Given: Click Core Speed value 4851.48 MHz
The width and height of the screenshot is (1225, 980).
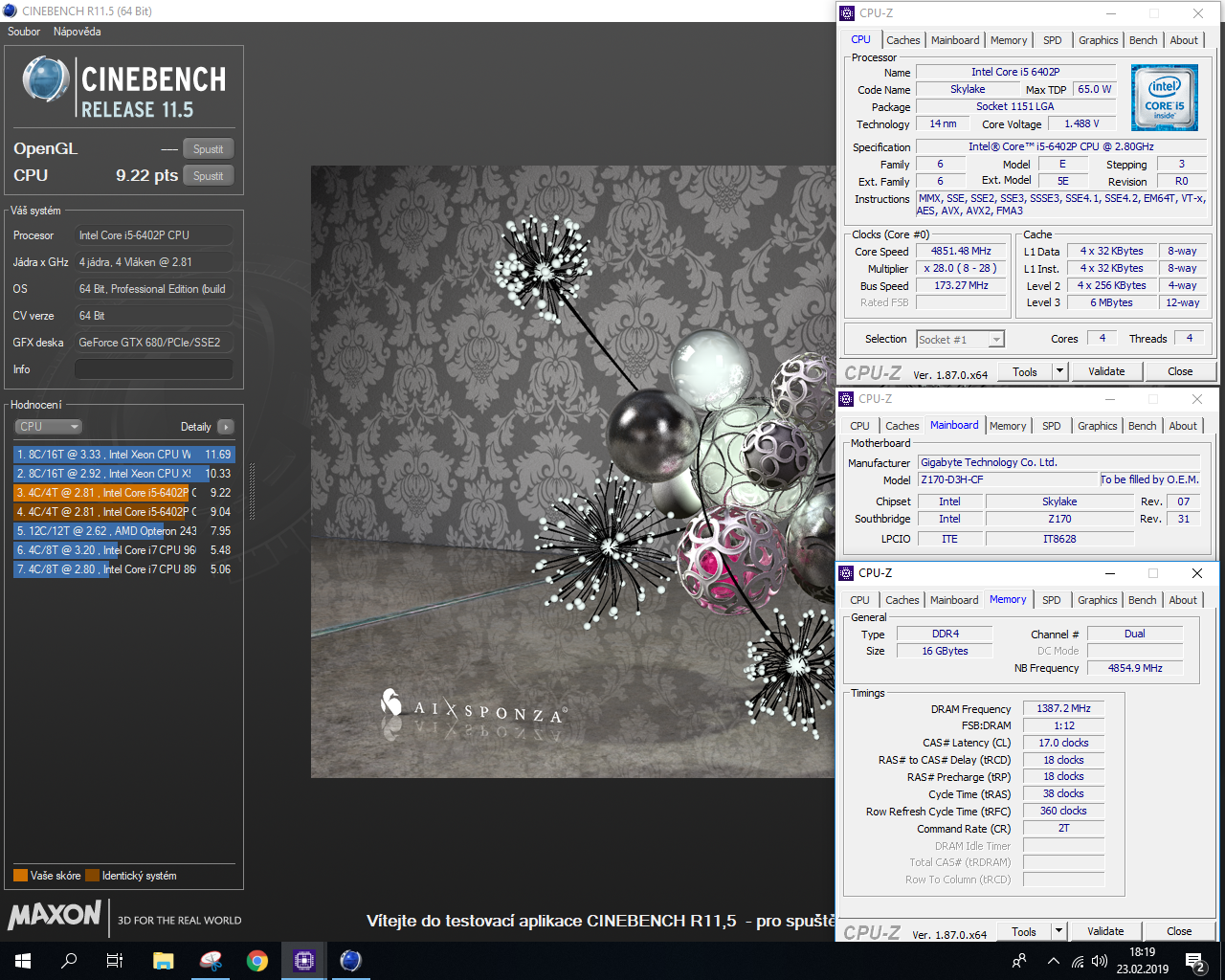Looking at the screenshot, I should tap(961, 251).
